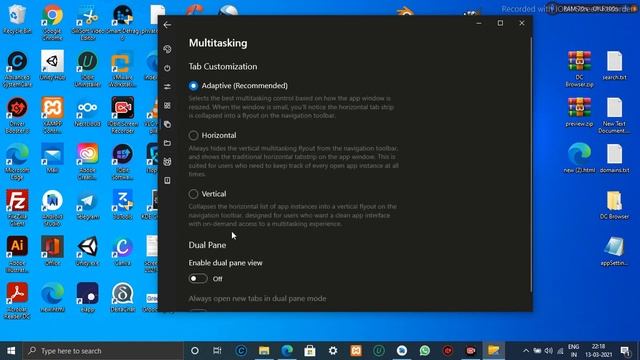This screenshot has width=640, height=360.
Task: Open the folder icon settings page in sidebar
Action: click(167, 143)
